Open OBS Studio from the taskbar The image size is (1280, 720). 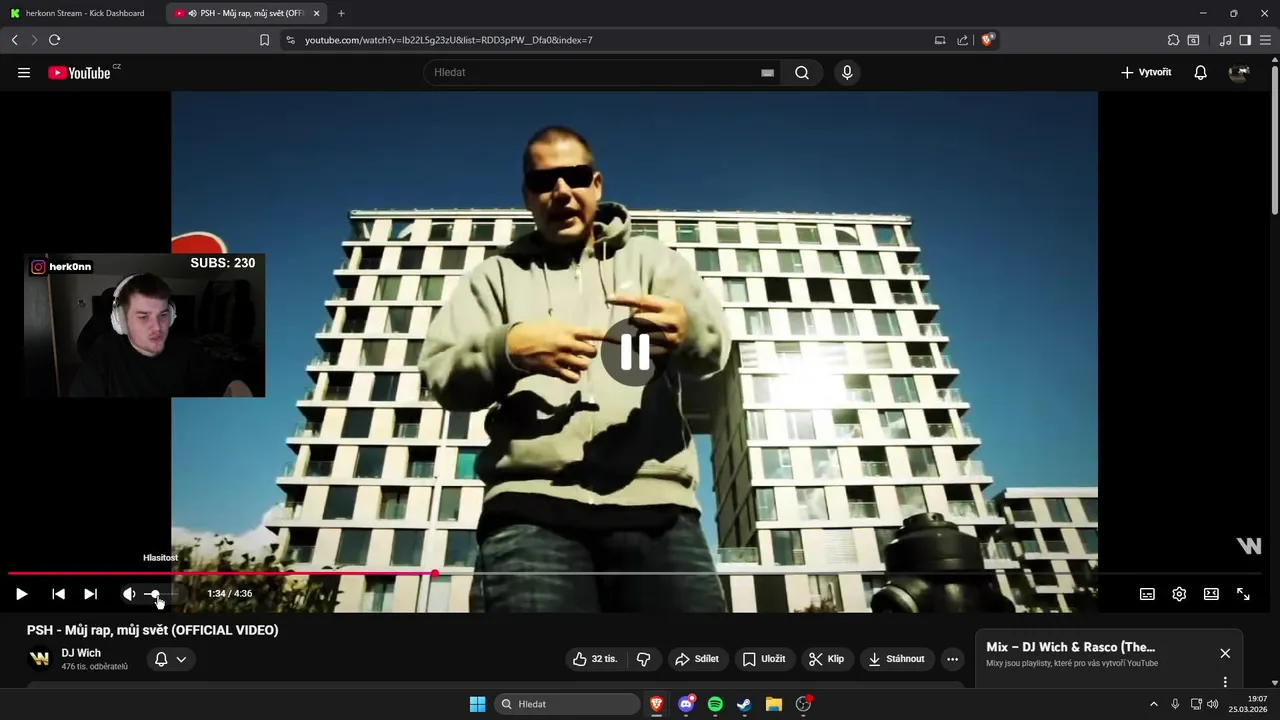(x=803, y=704)
